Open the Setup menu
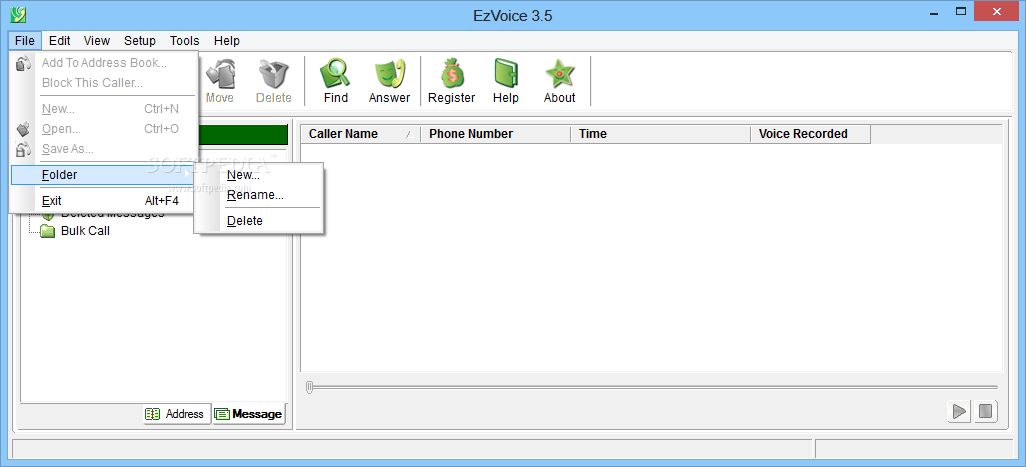1026x467 pixels. pyautogui.click(x=140, y=41)
